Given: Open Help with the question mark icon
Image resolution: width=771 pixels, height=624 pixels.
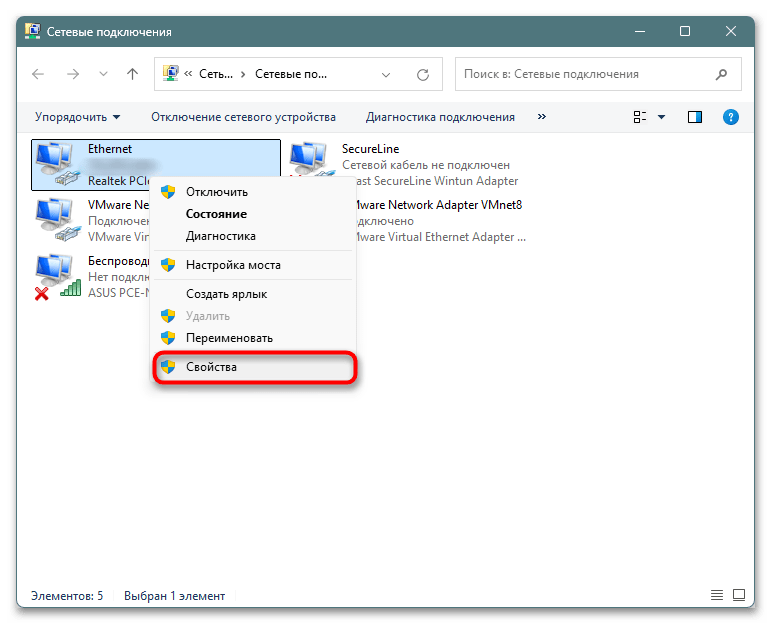Looking at the screenshot, I should pos(731,117).
